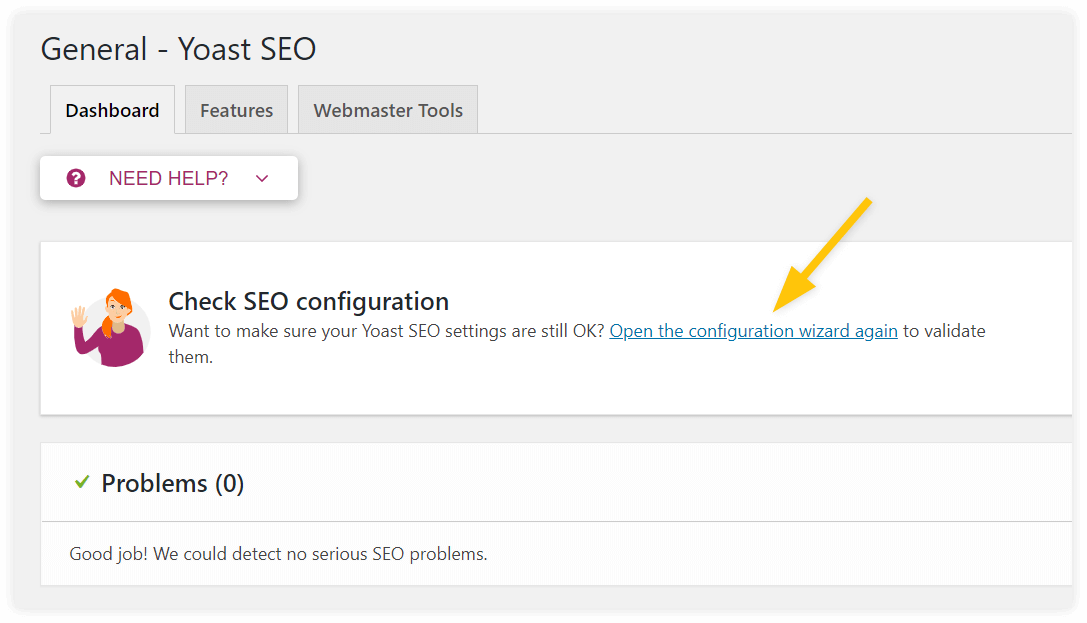The width and height of the screenshot is (1087, 623).
Task: Switch to the Features tab
Action: 236,109
